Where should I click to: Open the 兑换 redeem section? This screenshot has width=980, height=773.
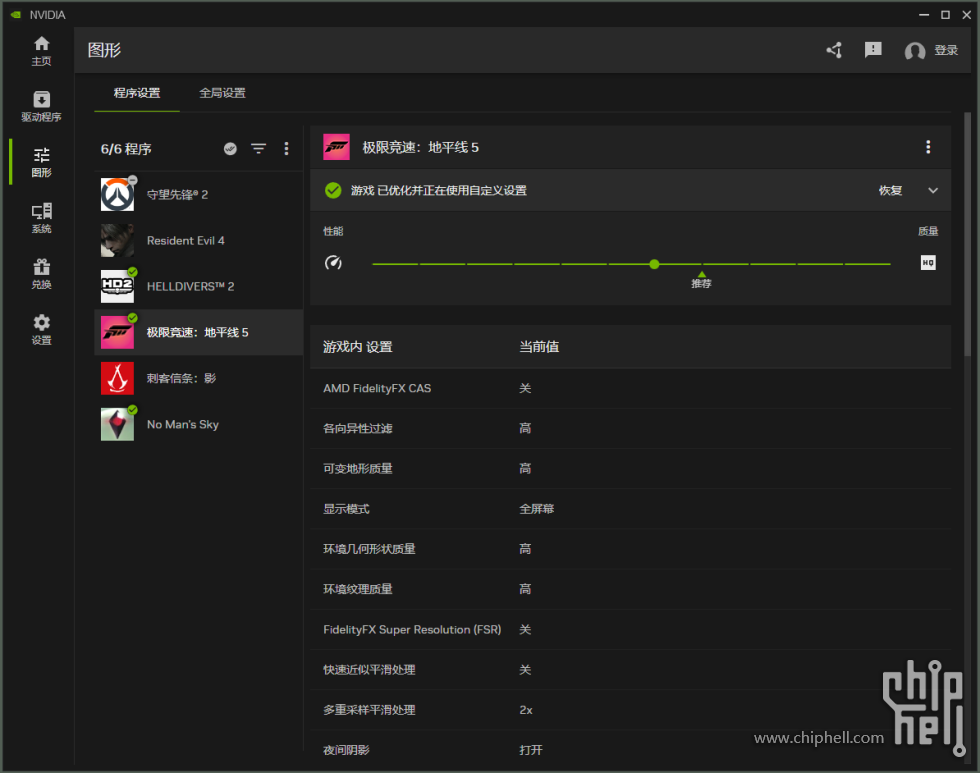(41, 274)
